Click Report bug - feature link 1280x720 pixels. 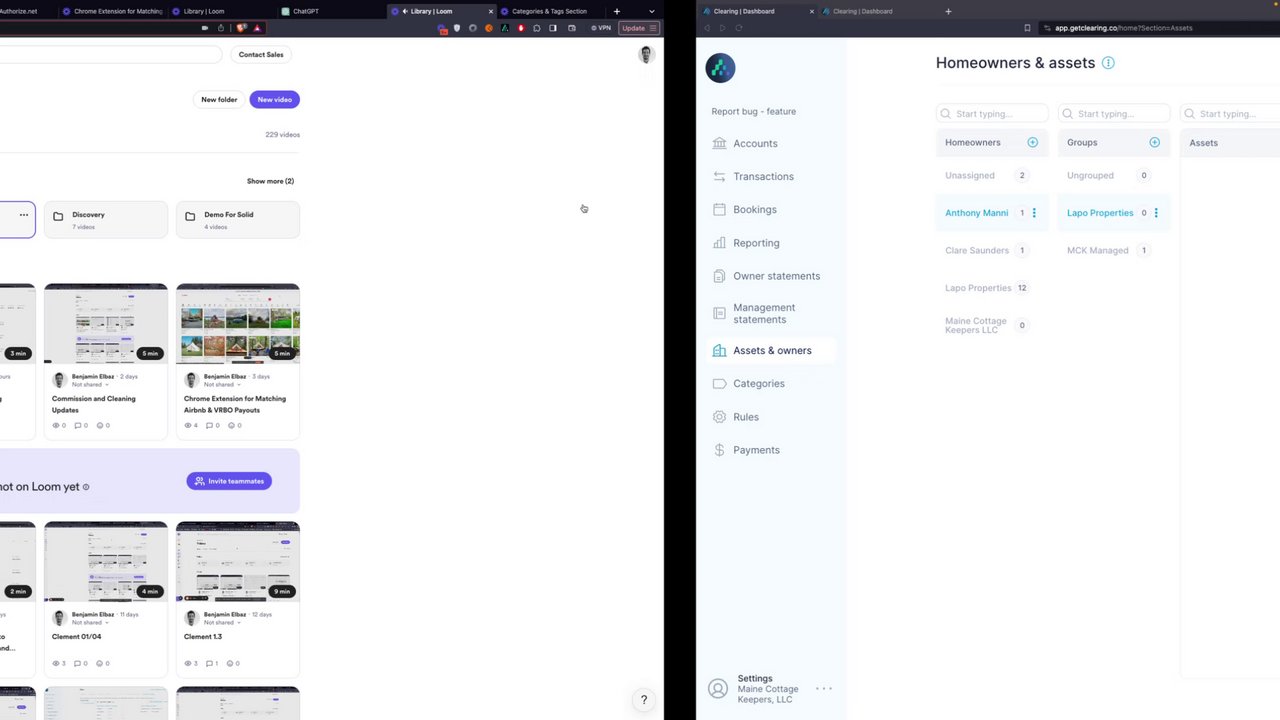pos(754,111)
